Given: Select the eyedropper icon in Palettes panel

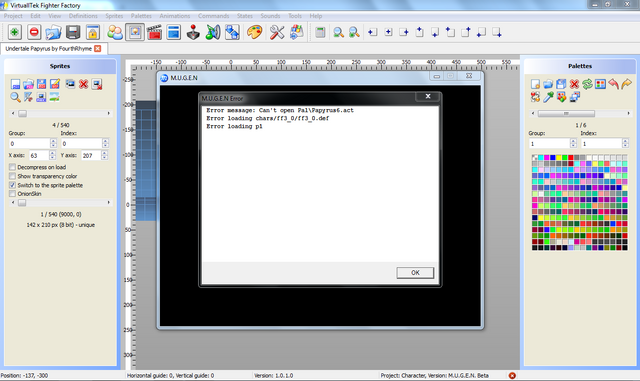Looking at the screenshot, I should pos(548,97).
